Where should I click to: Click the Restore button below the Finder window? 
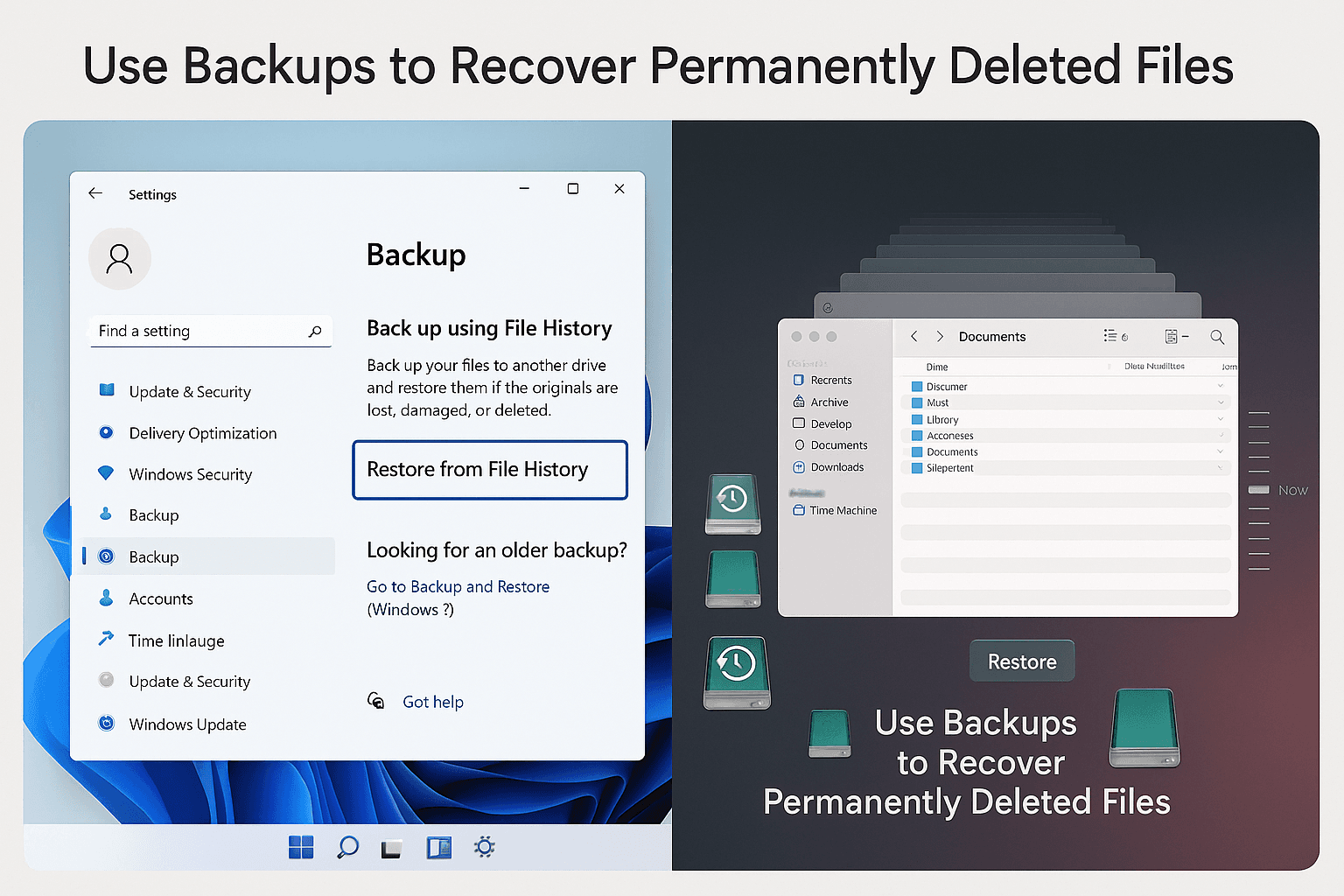click(1022, 661)
